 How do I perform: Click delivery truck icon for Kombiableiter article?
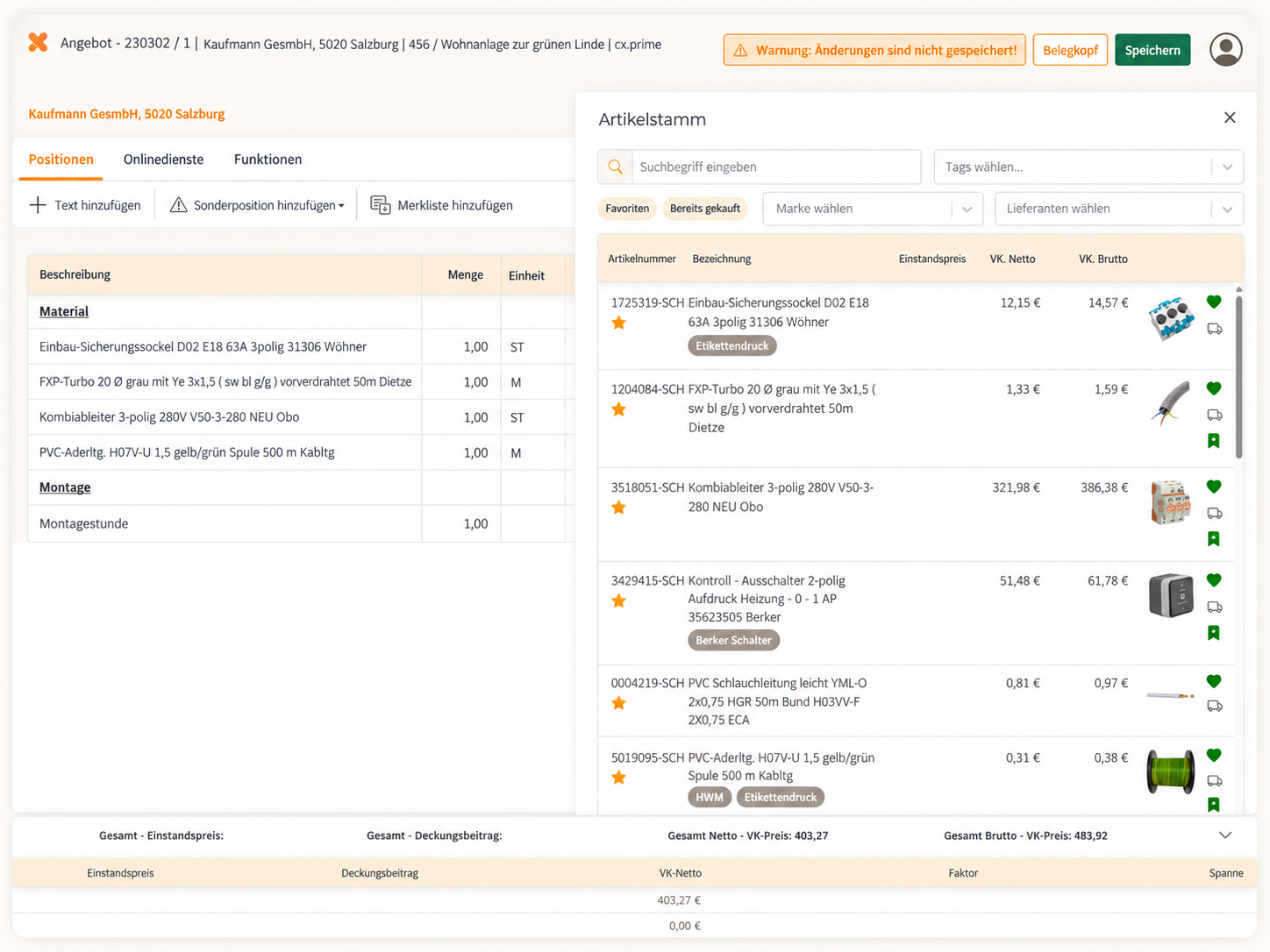coord(1214,513)
